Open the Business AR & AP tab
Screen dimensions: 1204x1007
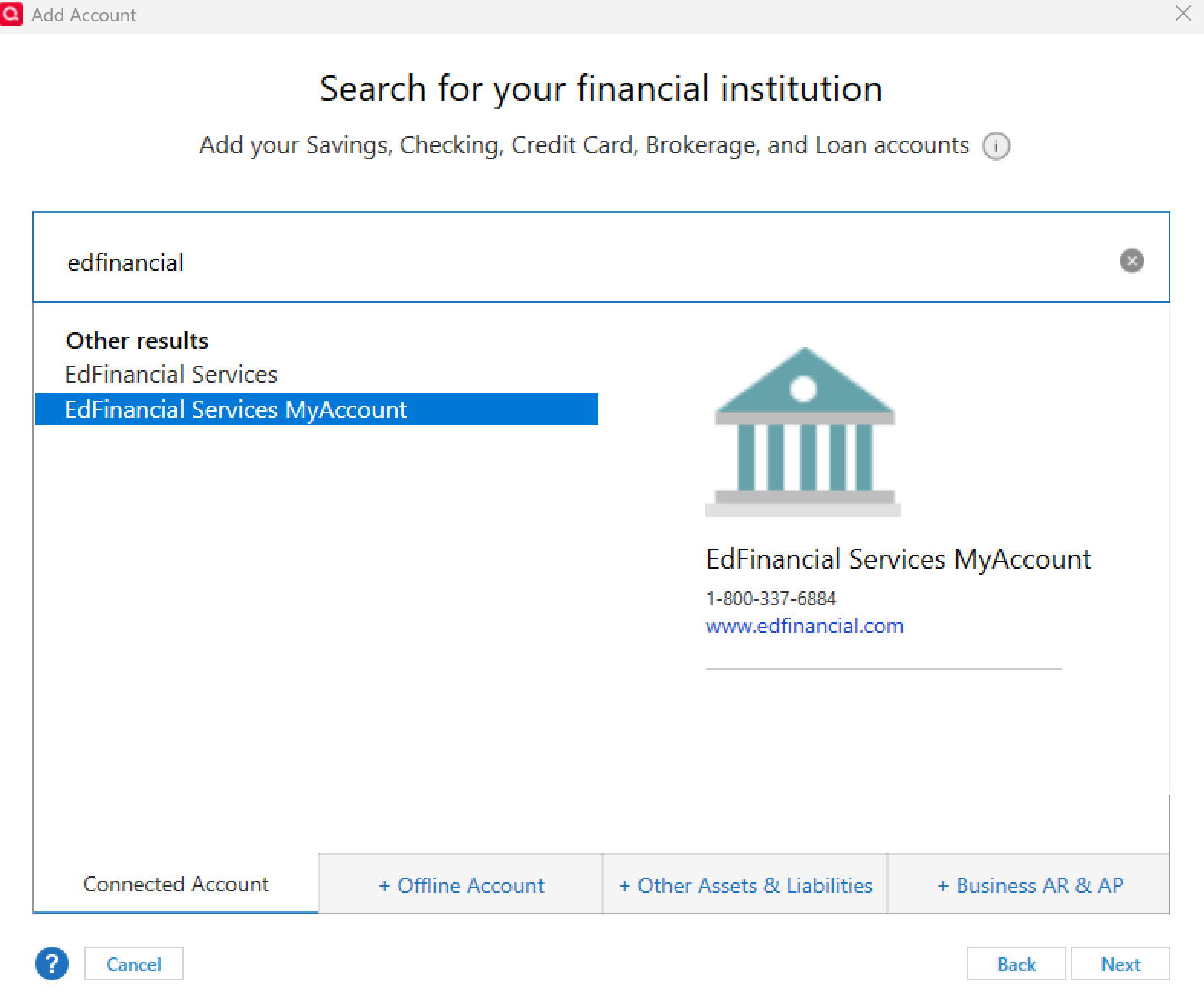tap(1029, 885)
